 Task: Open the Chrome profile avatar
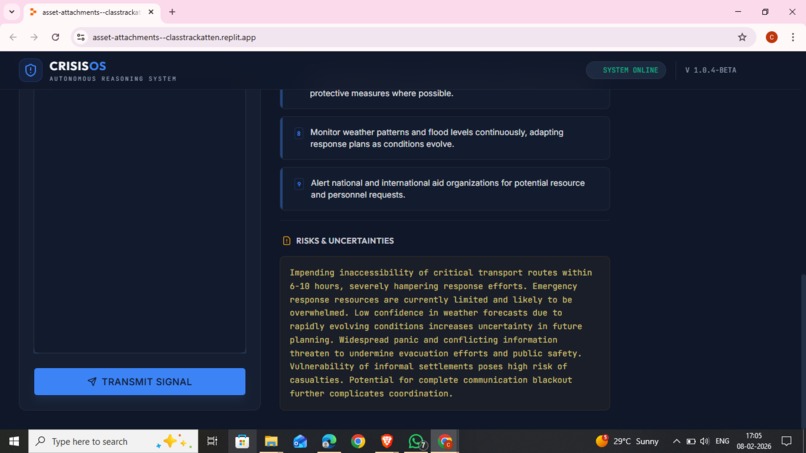771,37
